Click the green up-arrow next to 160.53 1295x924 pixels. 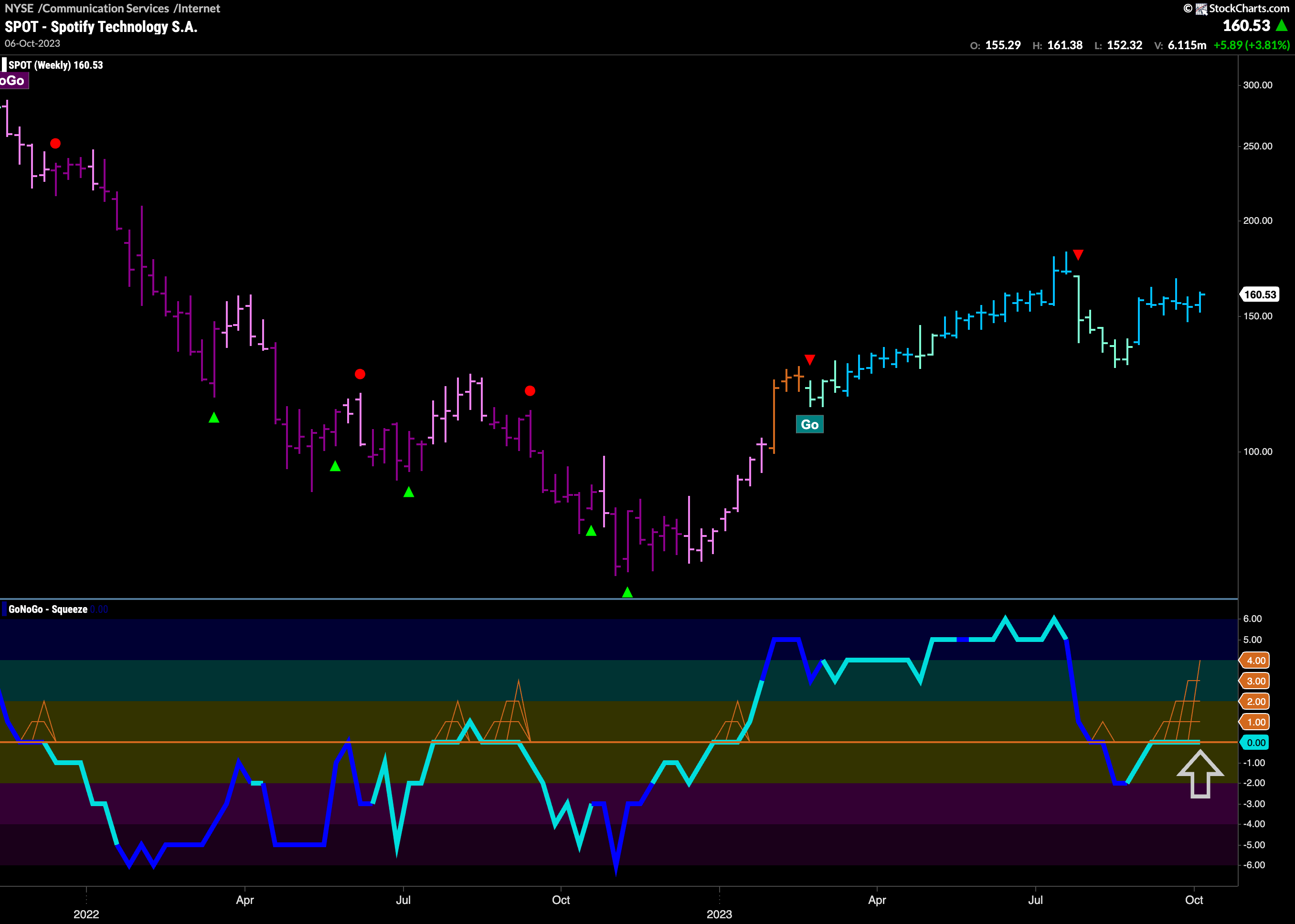[x=1281, y=25]
